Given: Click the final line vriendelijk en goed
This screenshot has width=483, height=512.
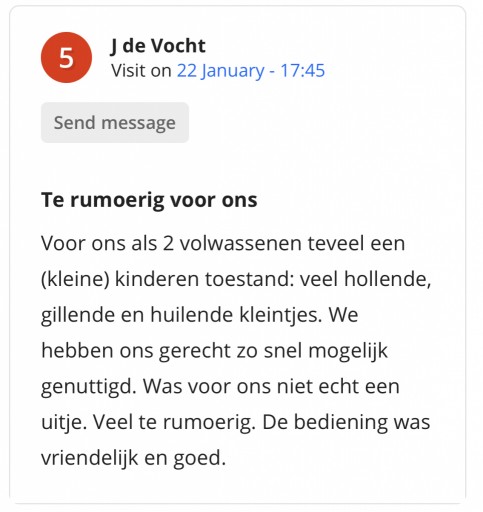Looking at the screenshot, I should pyautogui.click(x=133, y=458).
